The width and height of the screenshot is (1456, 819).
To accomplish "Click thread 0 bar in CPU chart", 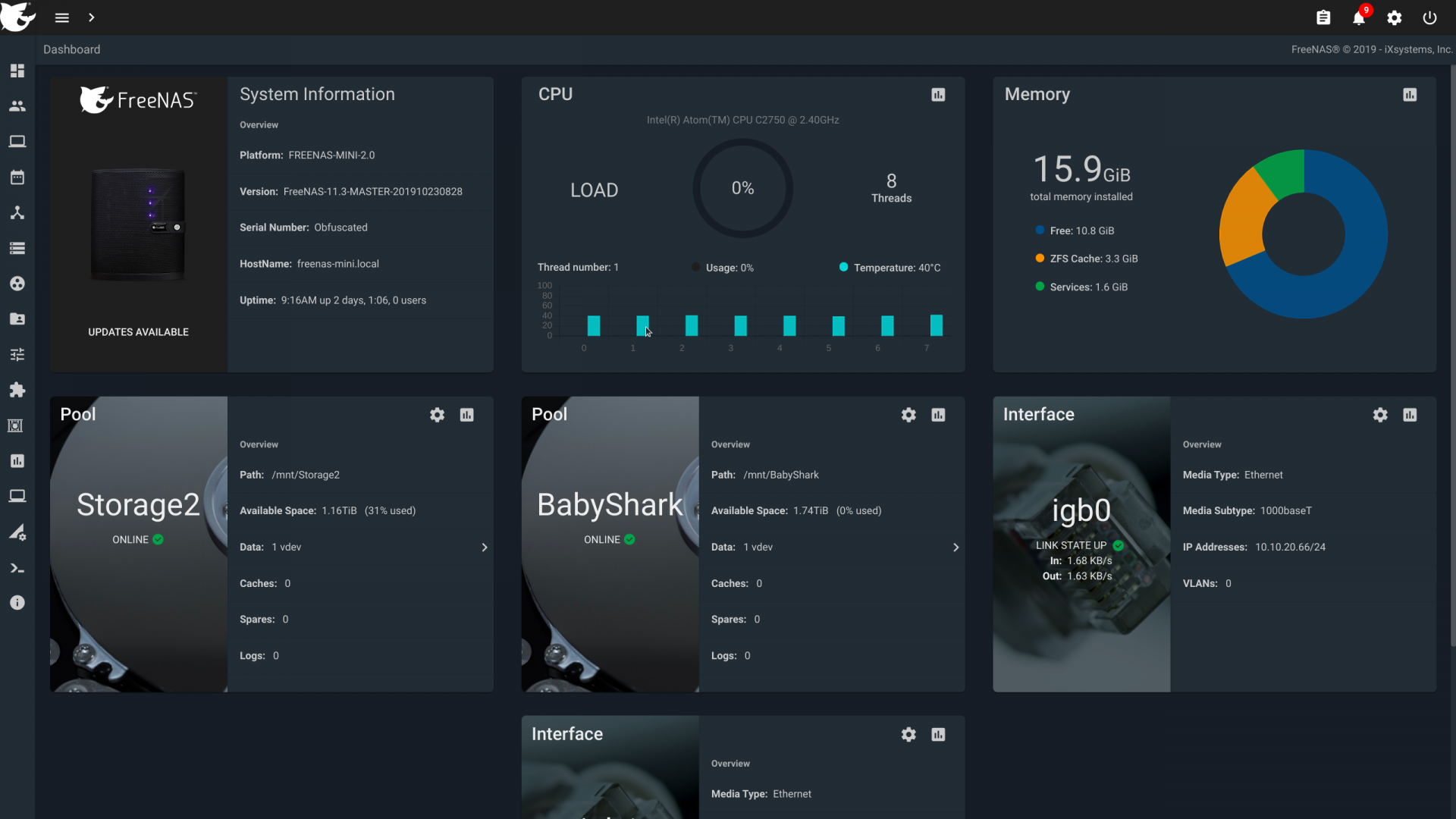I will click(594, 326).
